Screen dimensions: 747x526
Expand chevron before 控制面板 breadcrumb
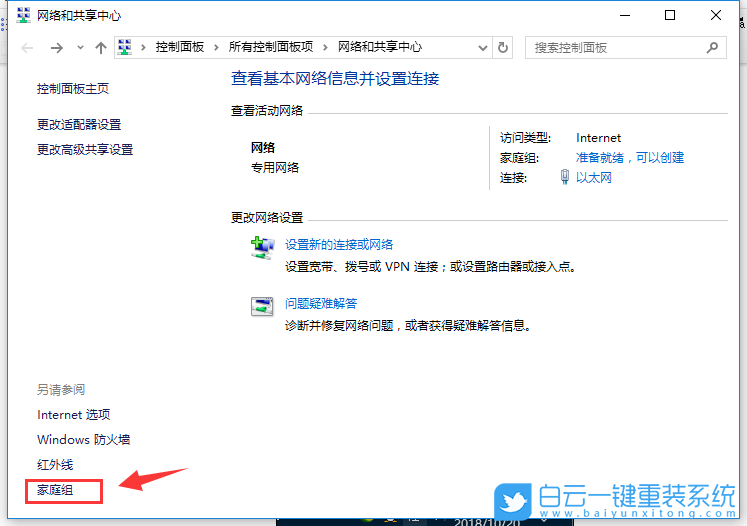tap(143, 47)
